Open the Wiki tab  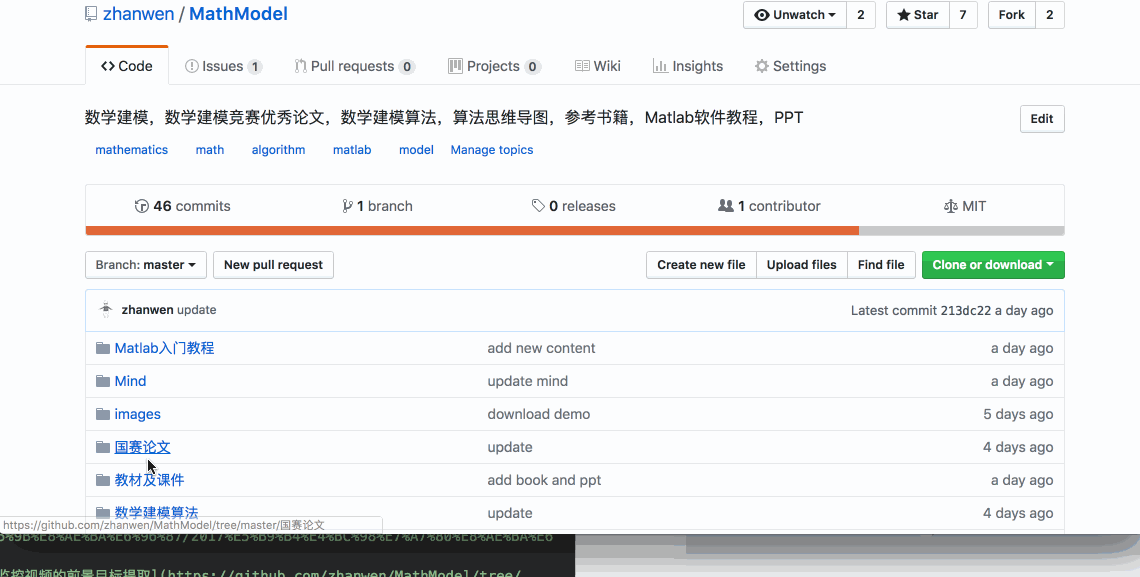(x=597, y=65)
